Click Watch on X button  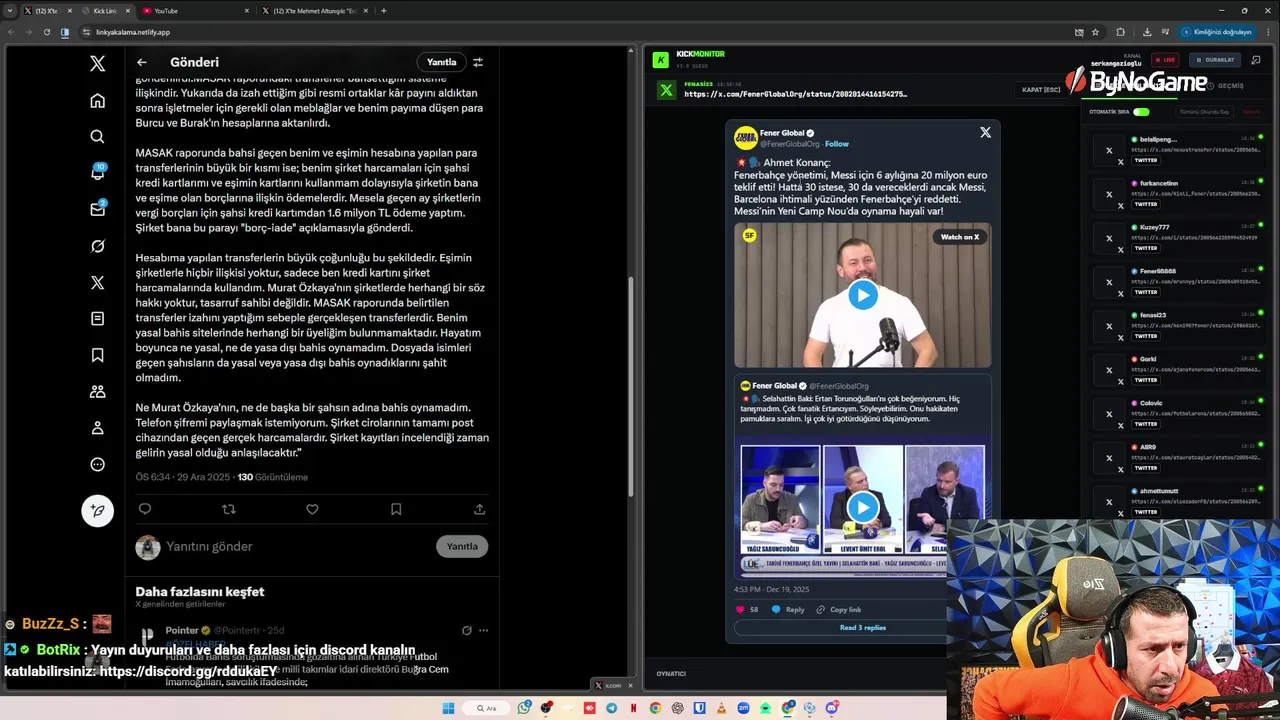pyautogui.click(x=959, y=237)
